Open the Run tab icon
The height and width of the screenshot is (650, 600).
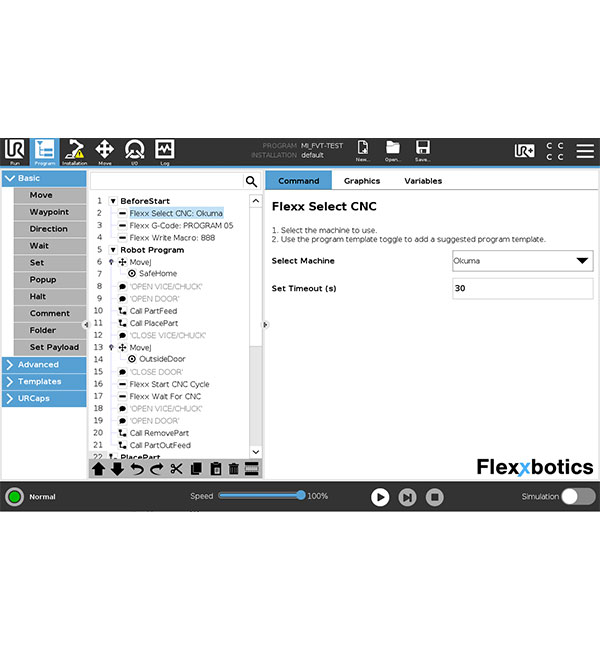coord(15,152)
